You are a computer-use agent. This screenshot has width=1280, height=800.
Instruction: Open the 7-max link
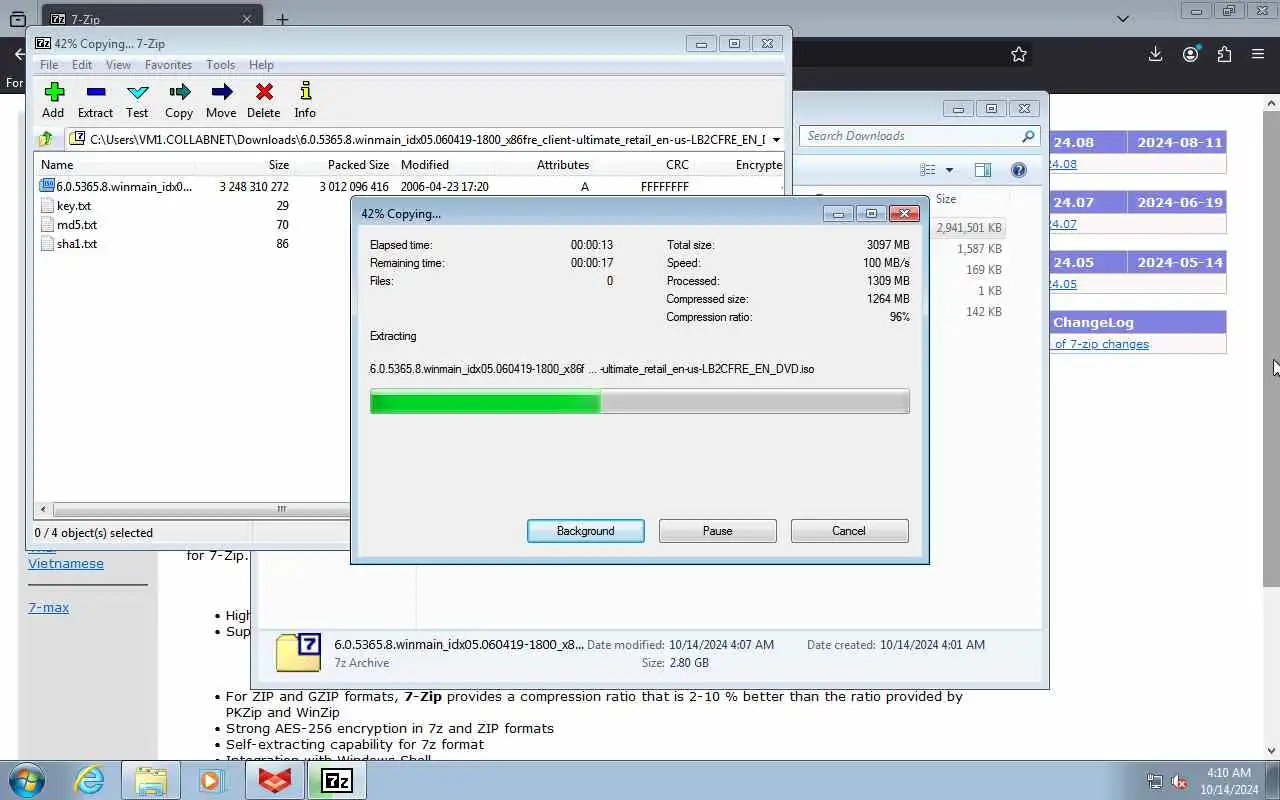tap(48, 607)
